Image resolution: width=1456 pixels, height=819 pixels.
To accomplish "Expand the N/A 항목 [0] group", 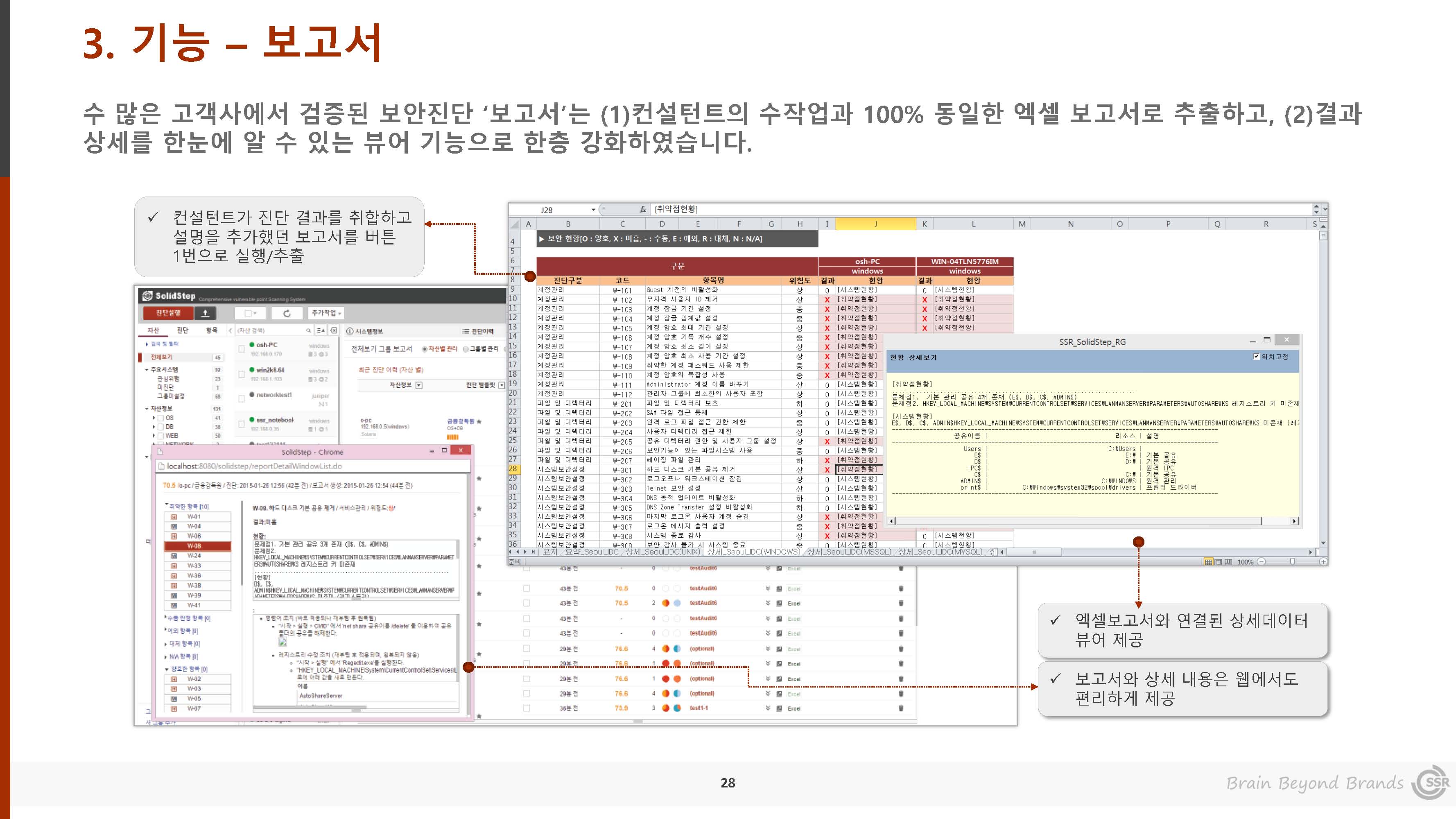I will [x=166, y=657].
